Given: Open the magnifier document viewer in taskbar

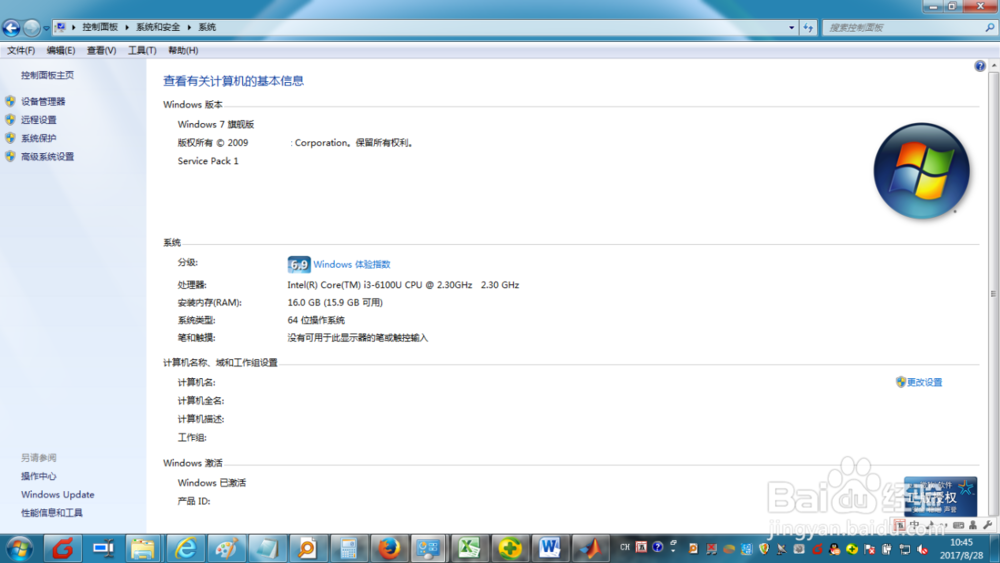Looking at the screenshot, I should (x=307, y=548).
